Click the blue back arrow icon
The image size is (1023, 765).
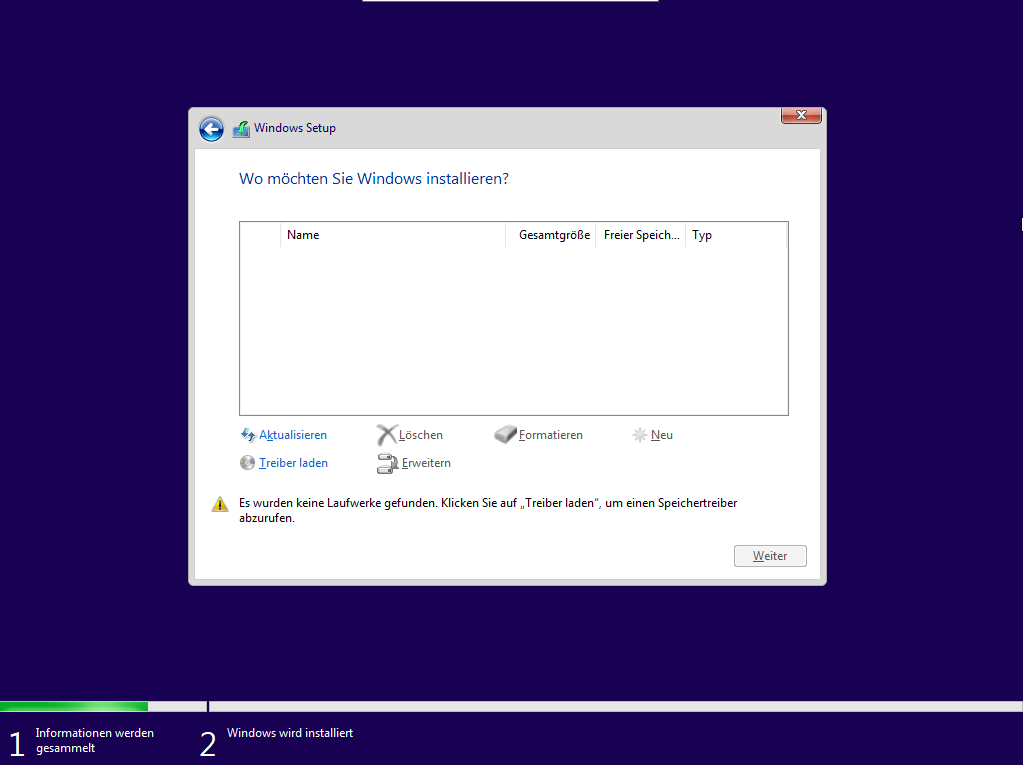211,129
